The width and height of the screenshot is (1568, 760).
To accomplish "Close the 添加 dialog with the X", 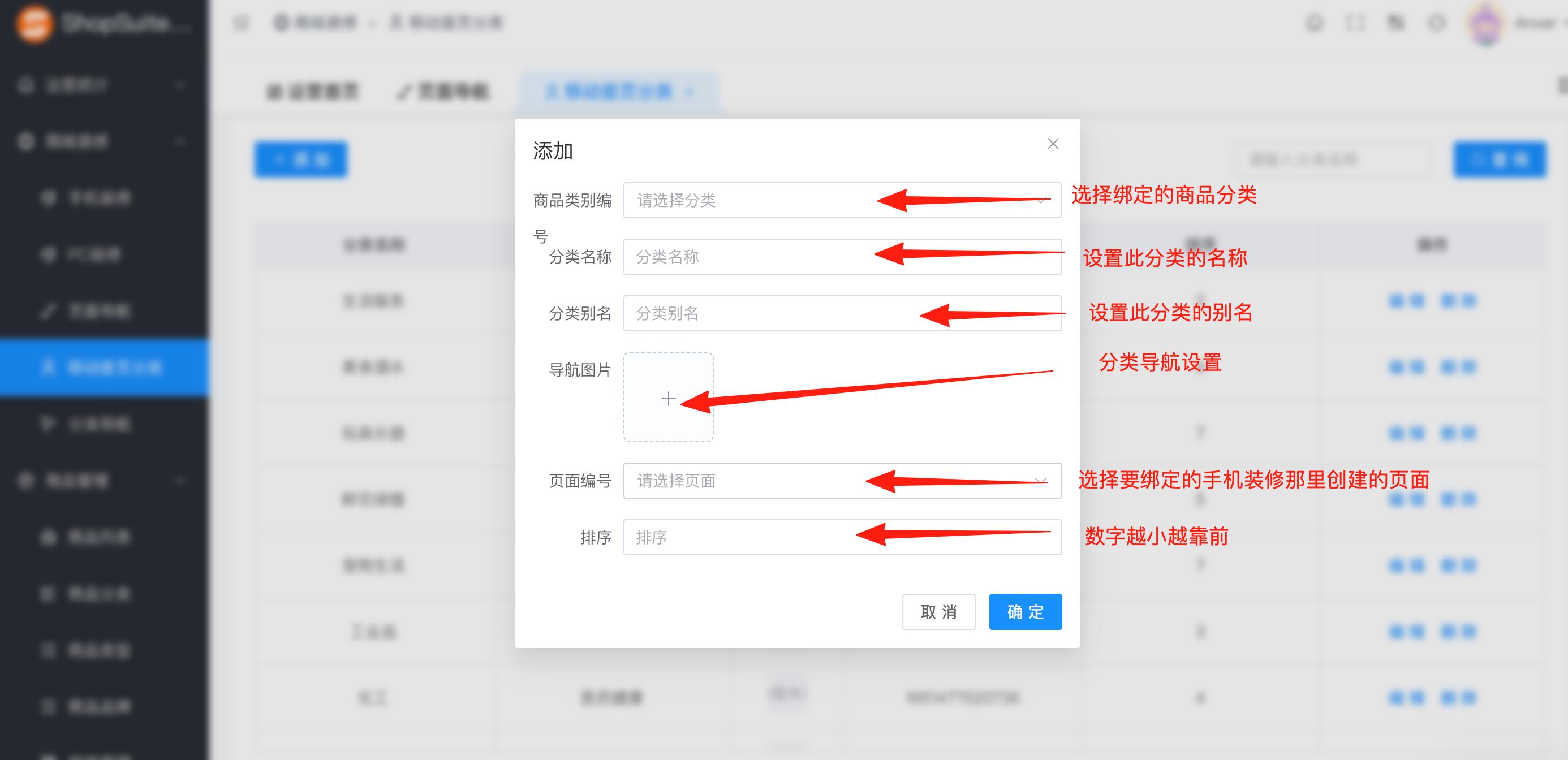I will pyautogui.click(x=1053, y=144).
